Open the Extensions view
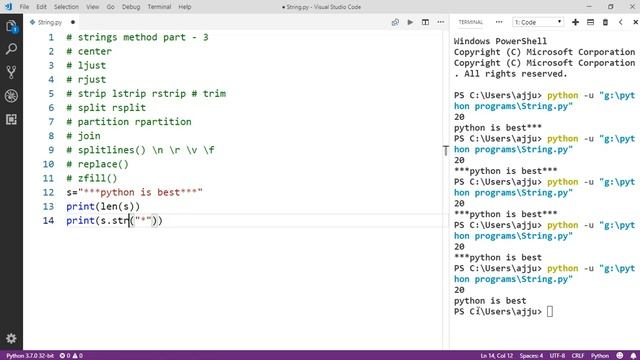The height and width of the screenshot is (360, 640). (11, 119)
